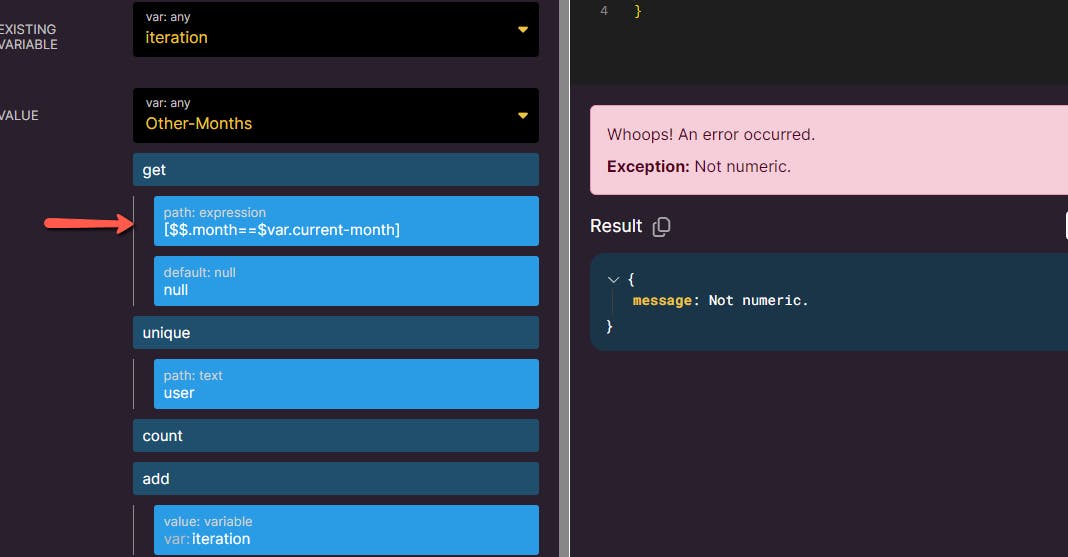Click line number 4 in code editor
The width and height of the screenshot is (1068, 557).
coord(603,11)
